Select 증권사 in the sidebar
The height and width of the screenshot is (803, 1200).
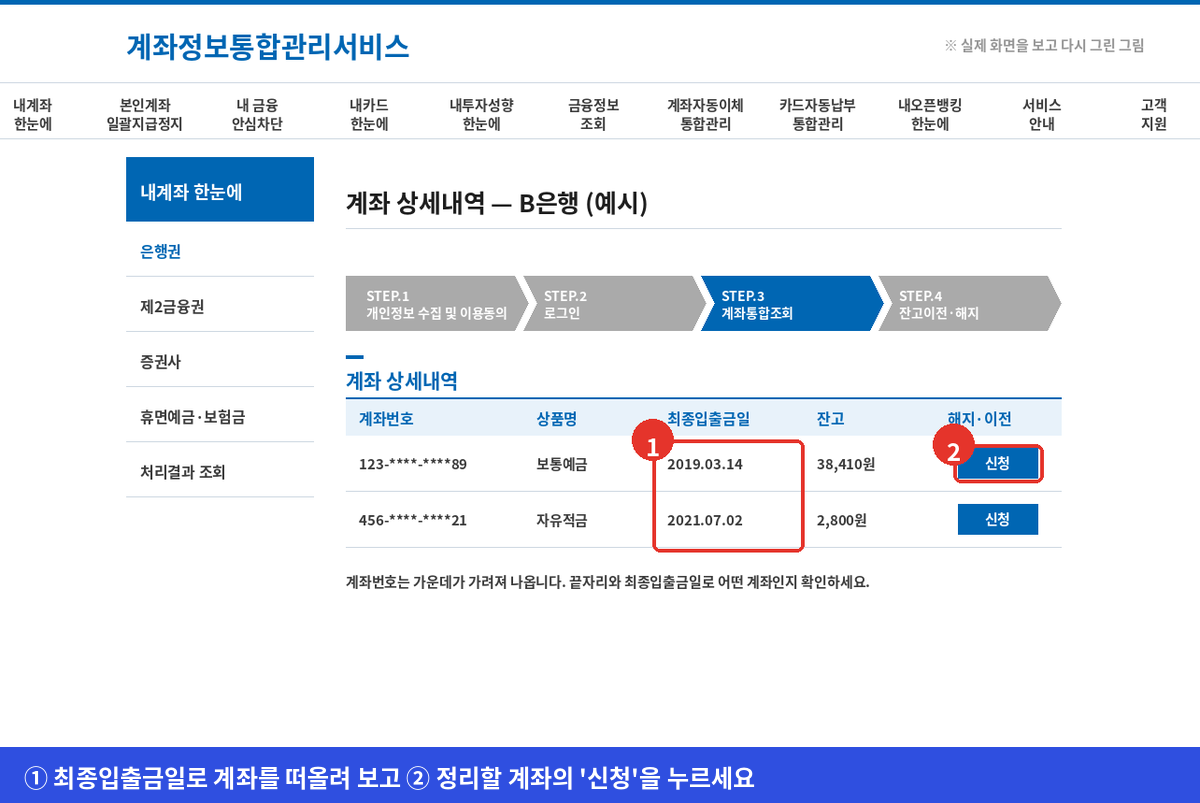click(220, 362)
